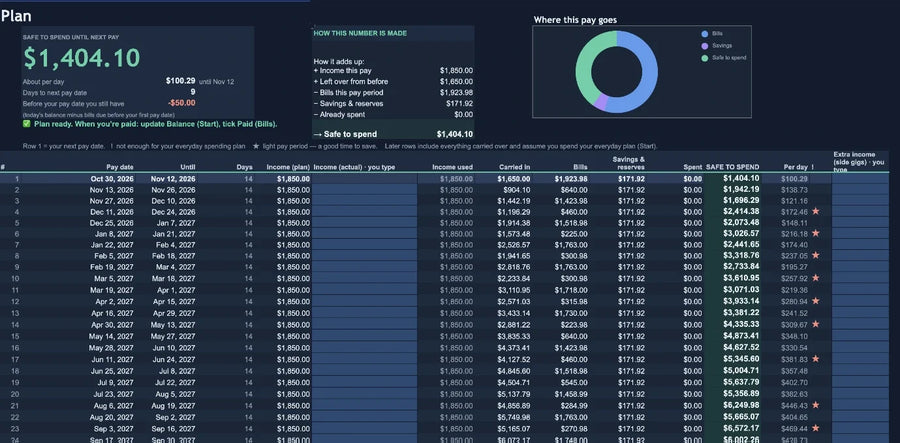
Task: Click the 'Extra income (side gigs)' column header
Action: [859, 162]
